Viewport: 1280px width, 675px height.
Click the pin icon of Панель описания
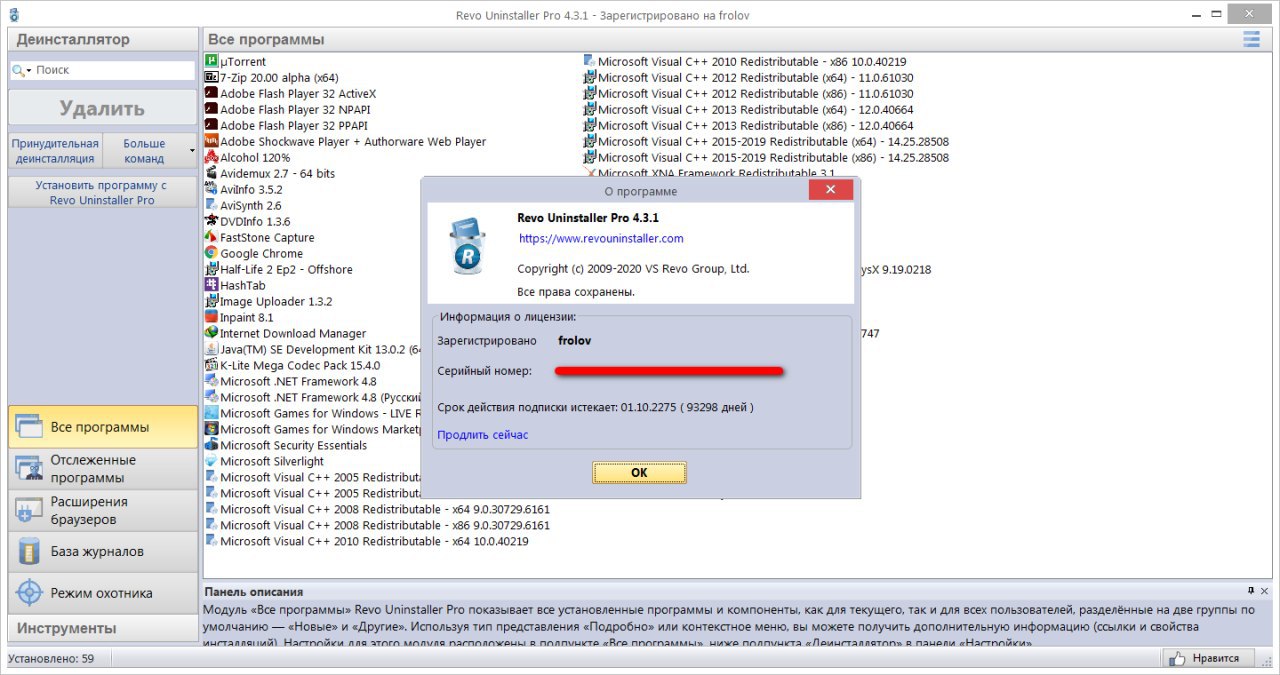coord(1250,591)
